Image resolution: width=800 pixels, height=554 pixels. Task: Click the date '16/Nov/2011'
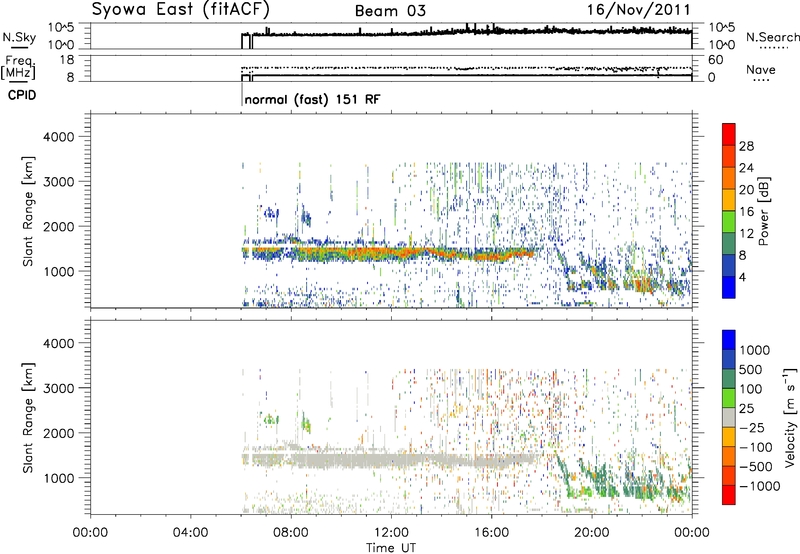click(638, 10)
